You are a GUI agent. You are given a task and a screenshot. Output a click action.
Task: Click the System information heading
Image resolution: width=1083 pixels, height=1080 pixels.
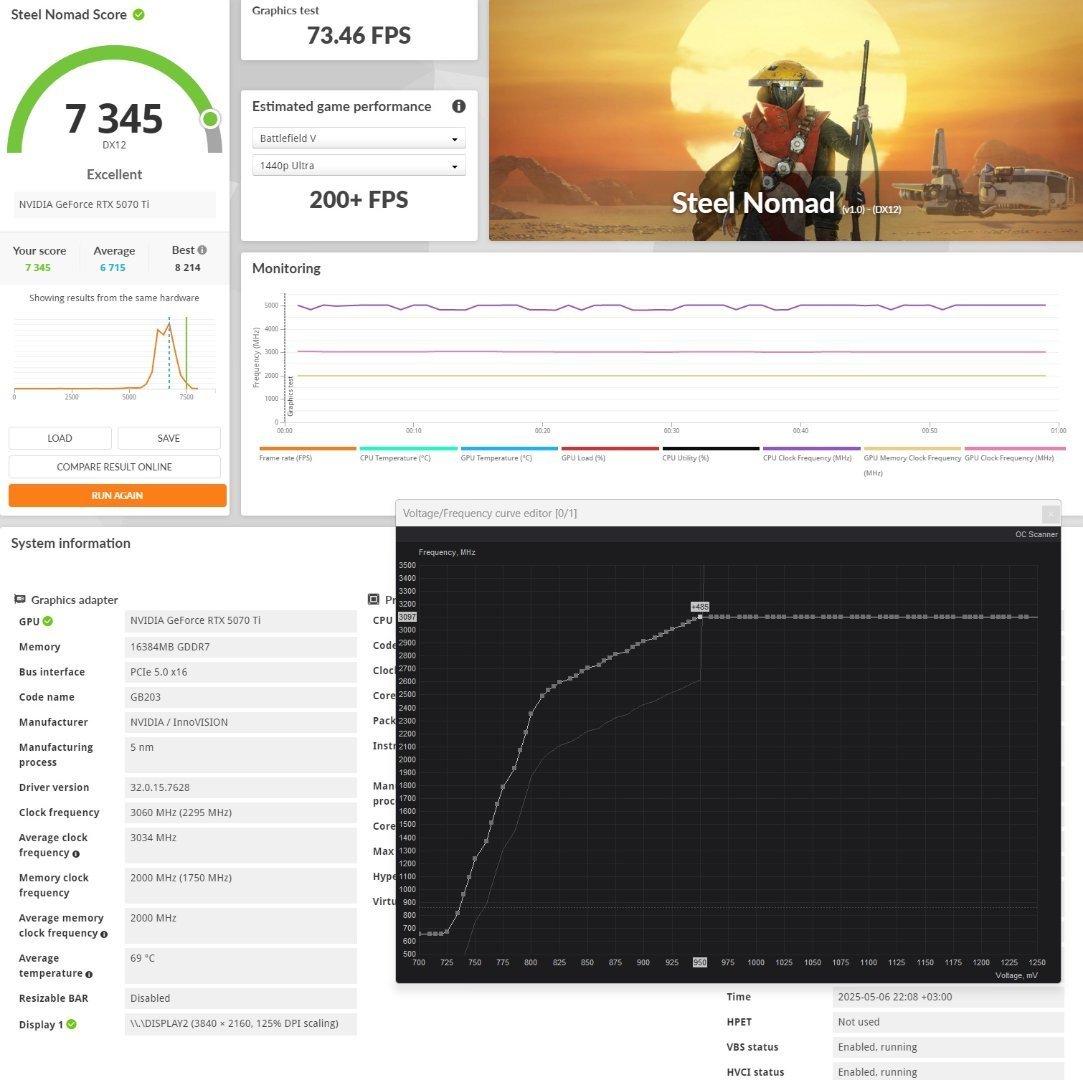pyautogui.click(x=70, y=543)
